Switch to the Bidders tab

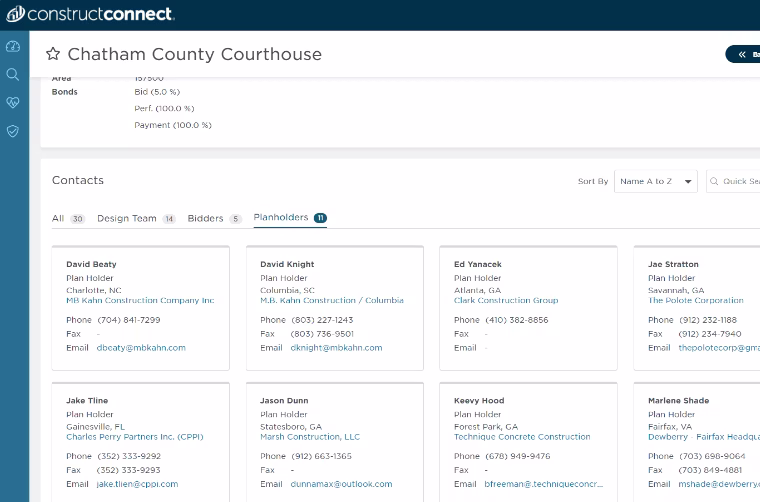point(214,219)
